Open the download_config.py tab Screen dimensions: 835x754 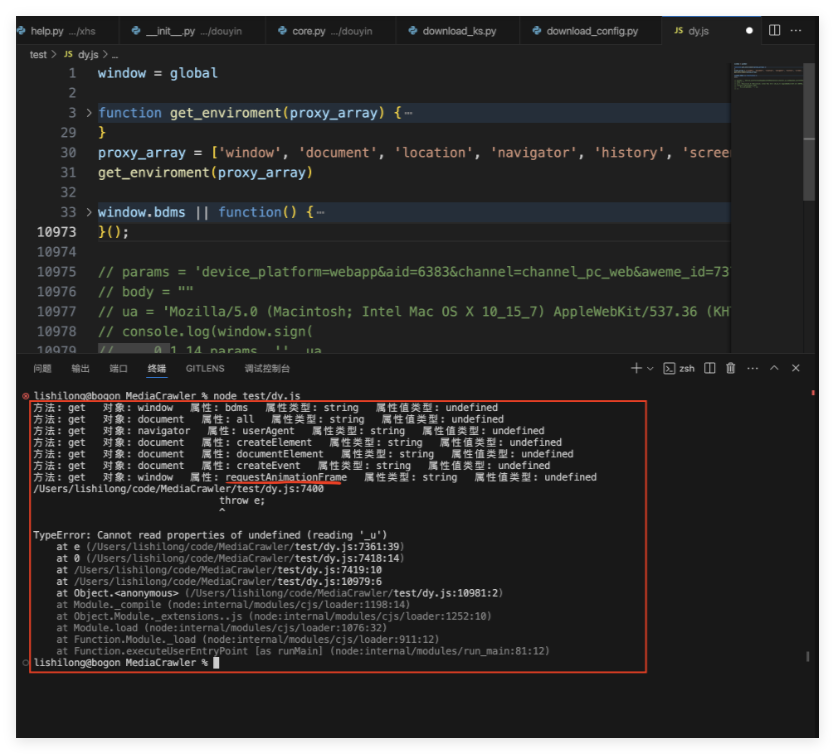(591, 31)
